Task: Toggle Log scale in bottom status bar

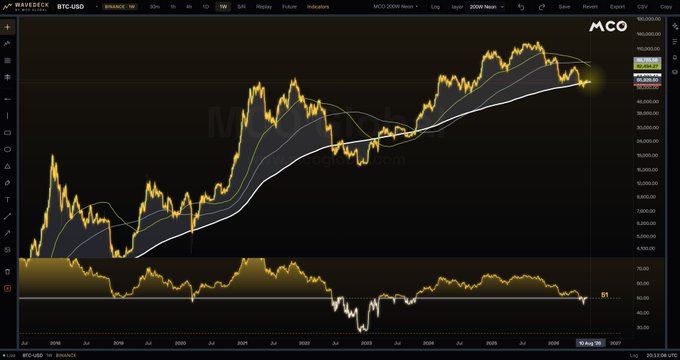Action: click(x=634, y=355)
